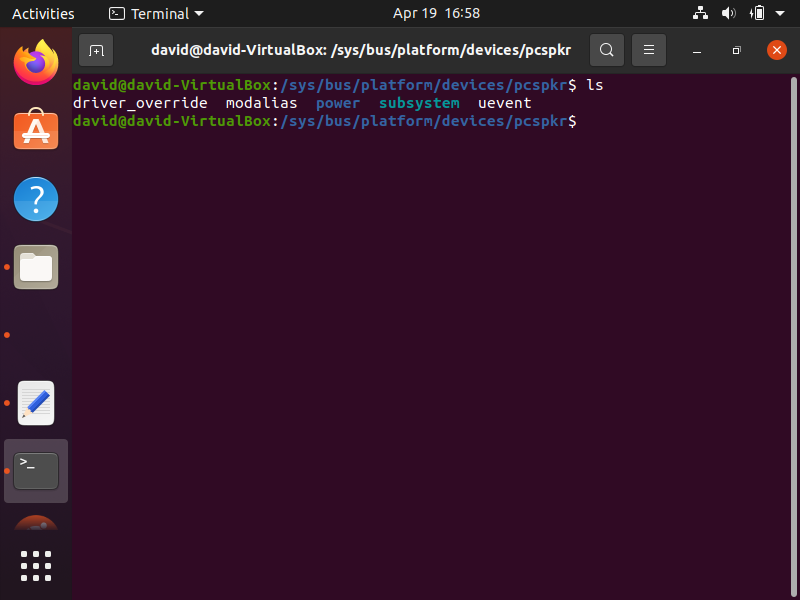Viewport: 800px width, 600px height.
Task: Launch Firefox from the dock
Action: (36, 63)
